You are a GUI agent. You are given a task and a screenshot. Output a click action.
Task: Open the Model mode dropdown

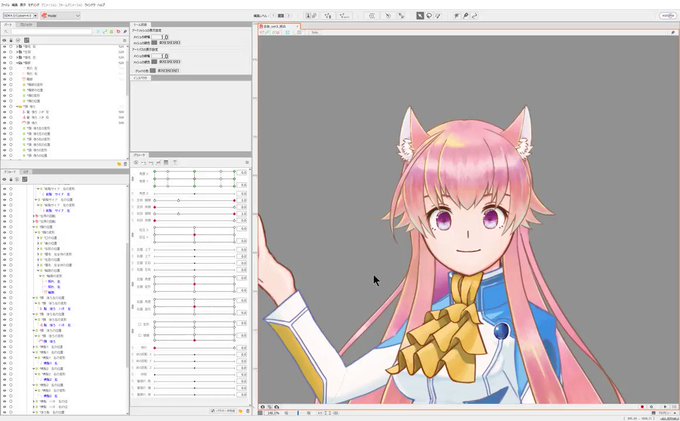coord(61,16)
